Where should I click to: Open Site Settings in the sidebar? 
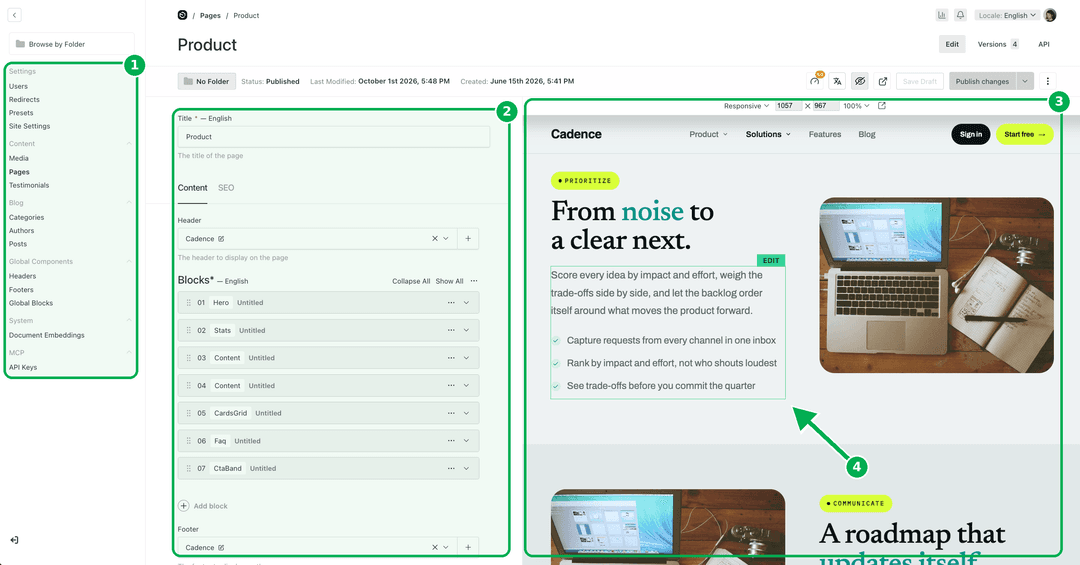click(x=30, y=126)
